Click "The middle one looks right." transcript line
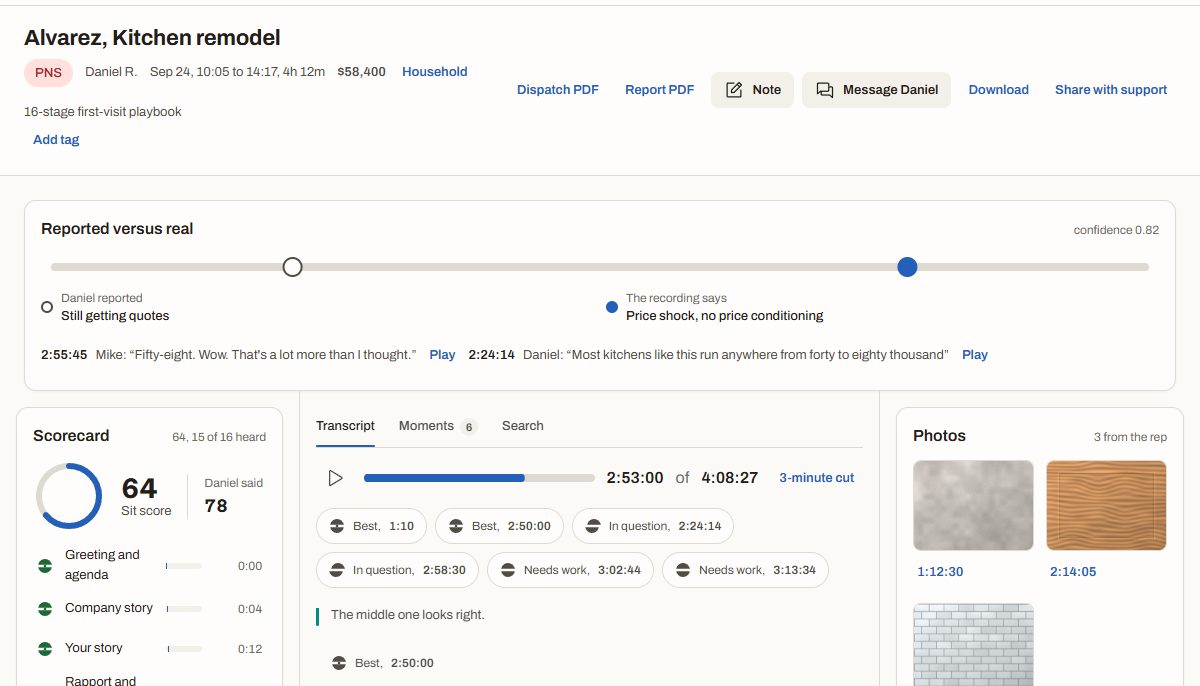1200x686 pixels. (408, 615)
